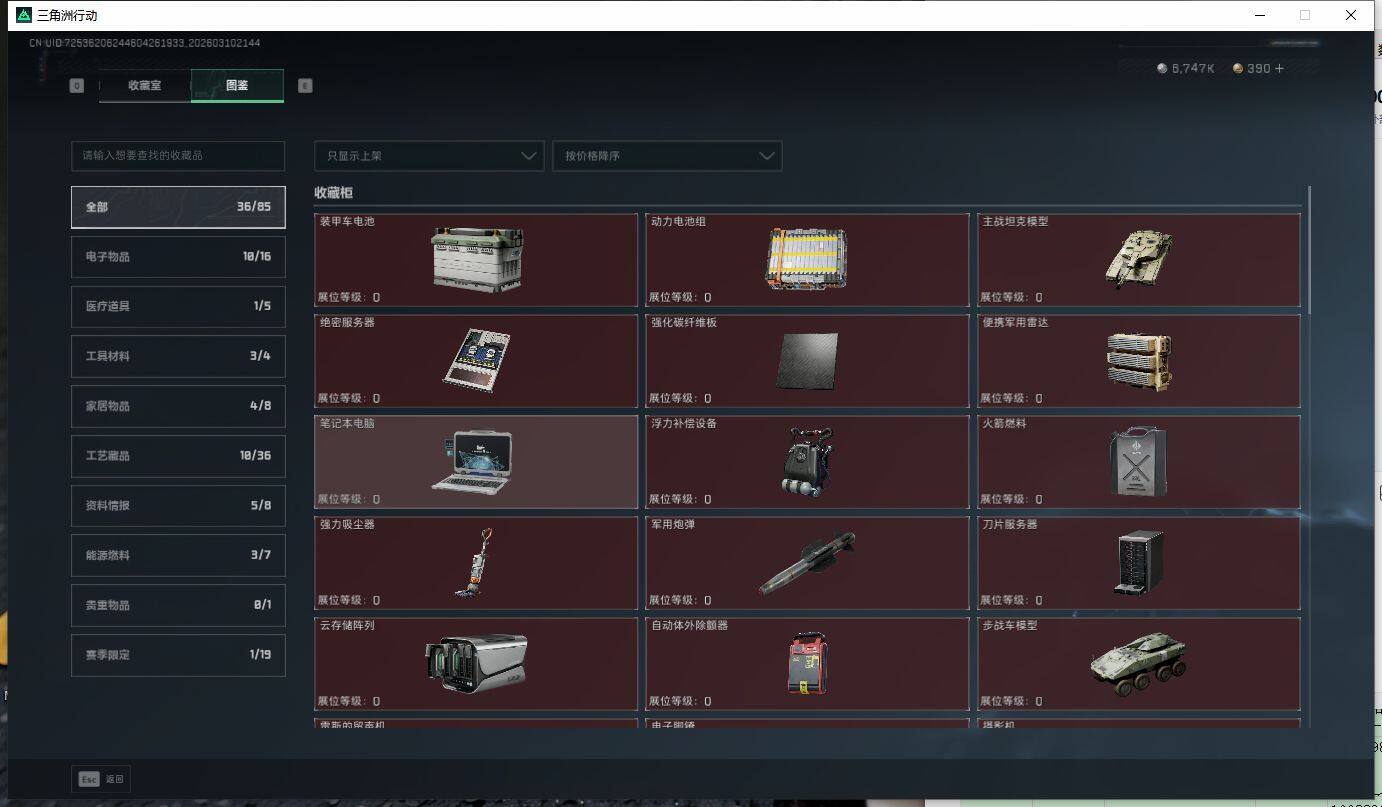Image resolution: width=1382 pixels, height=807 pixels.
Task: Click the 主战坦克模型 tank model image
Action: click(x=1139, y=259)
